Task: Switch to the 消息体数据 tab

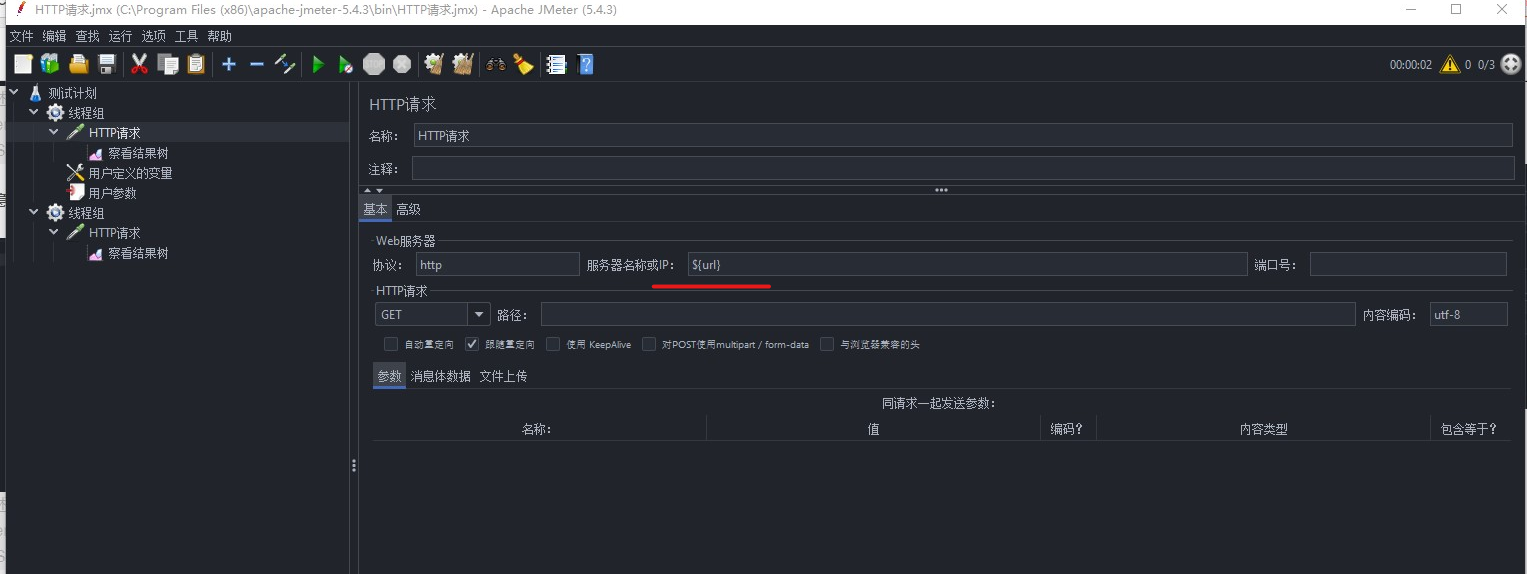Action: (x=440, y=376)
